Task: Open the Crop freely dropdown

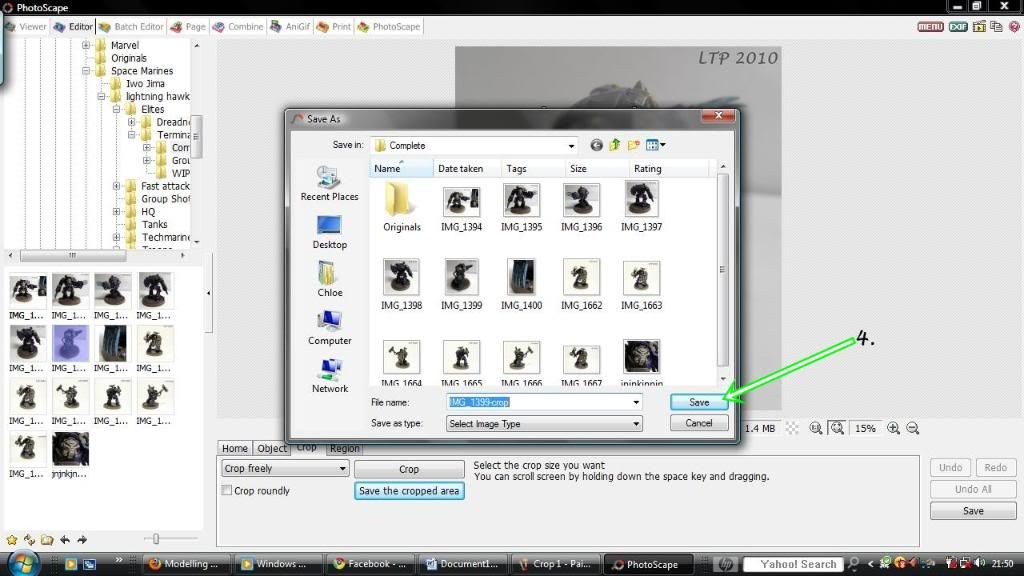Action: pos(285,468)
